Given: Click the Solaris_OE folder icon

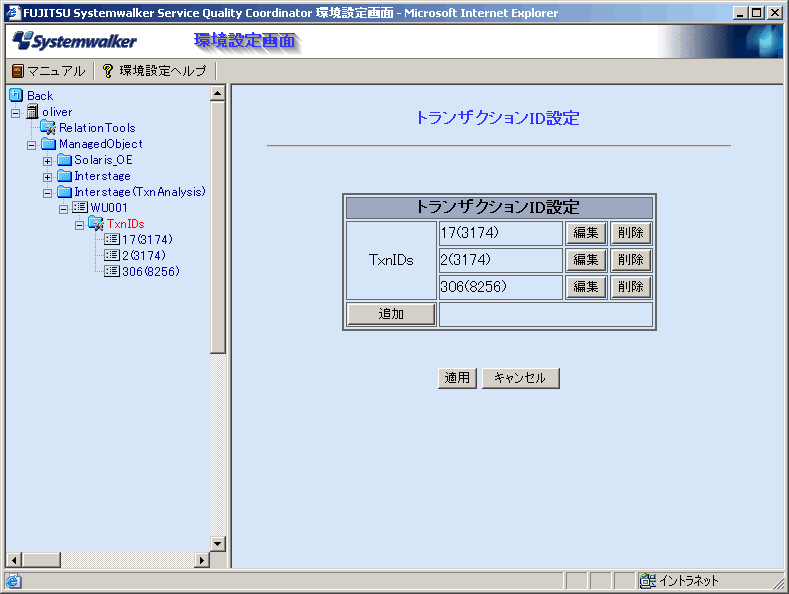Looking at the screenshot, I should (x=64, y=160).
